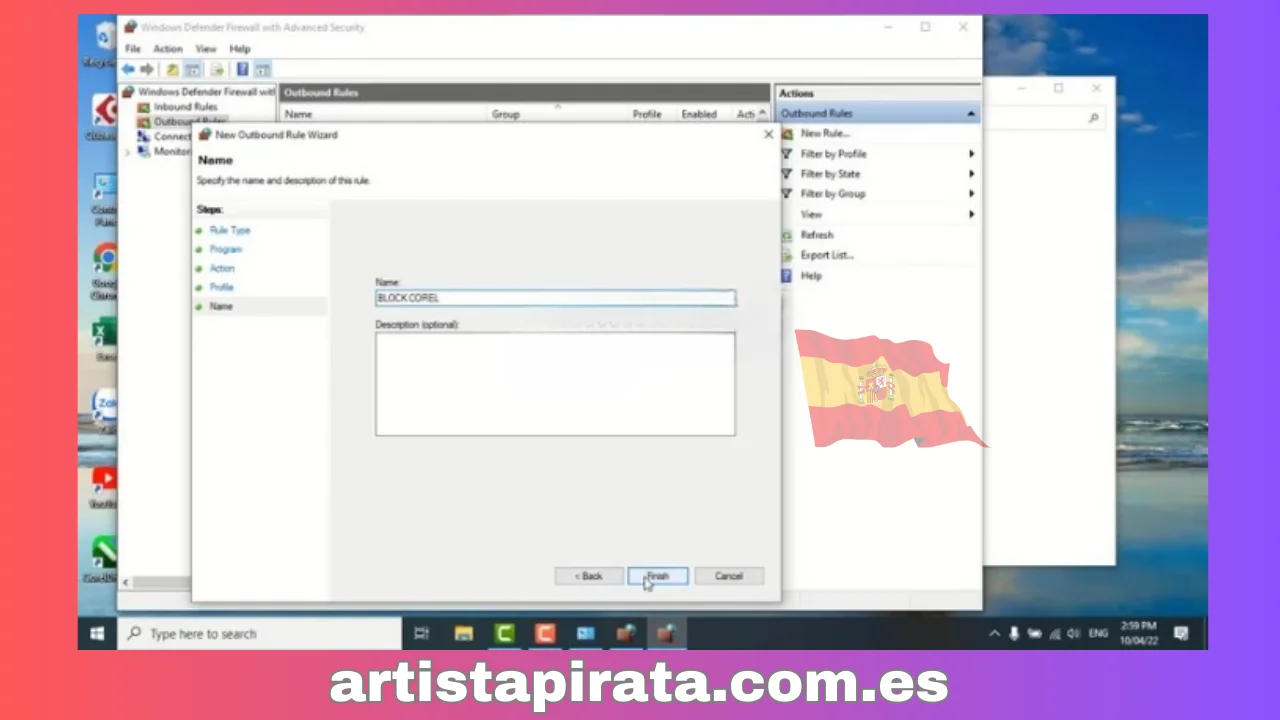Click the Name field containing BLOCK COREL

[555, 298]
